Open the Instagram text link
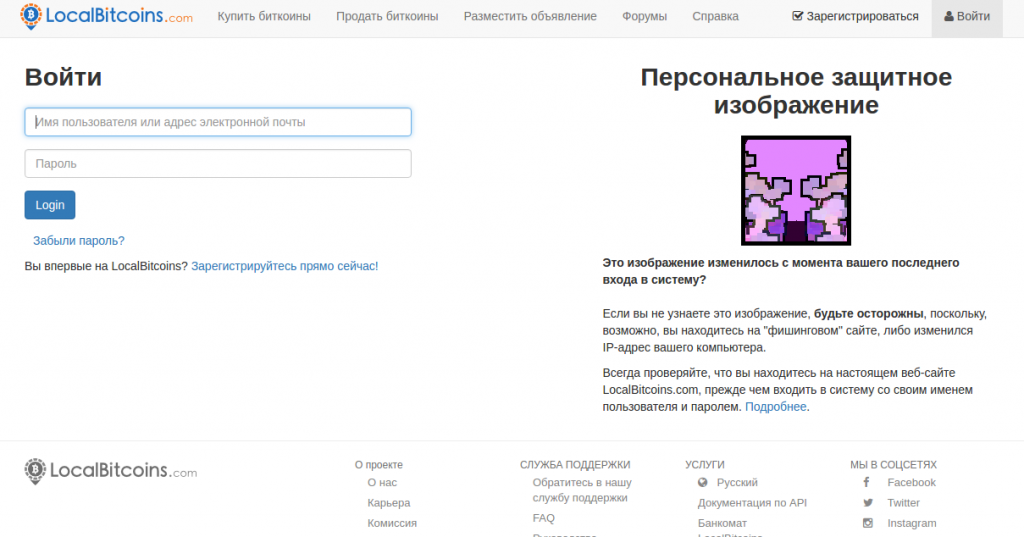 (x=912, y=523)
